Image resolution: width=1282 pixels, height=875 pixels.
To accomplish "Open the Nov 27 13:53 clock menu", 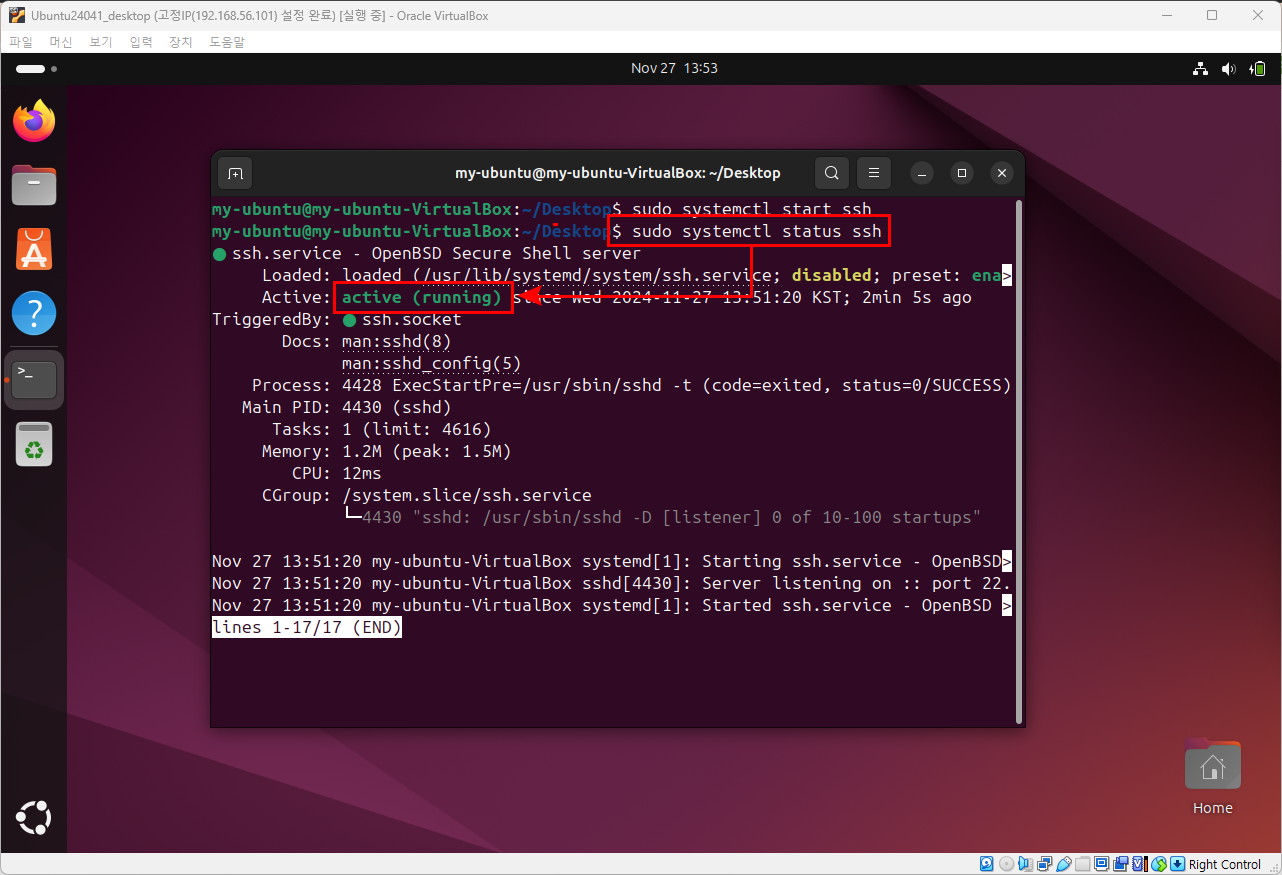I will click(x=674, y=68).
